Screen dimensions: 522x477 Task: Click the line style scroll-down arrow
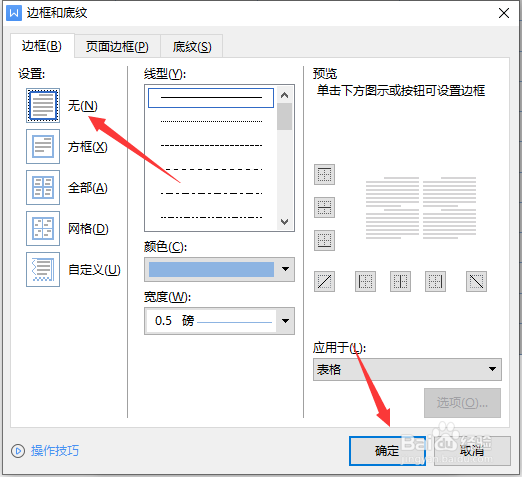(x=284, y=222)
